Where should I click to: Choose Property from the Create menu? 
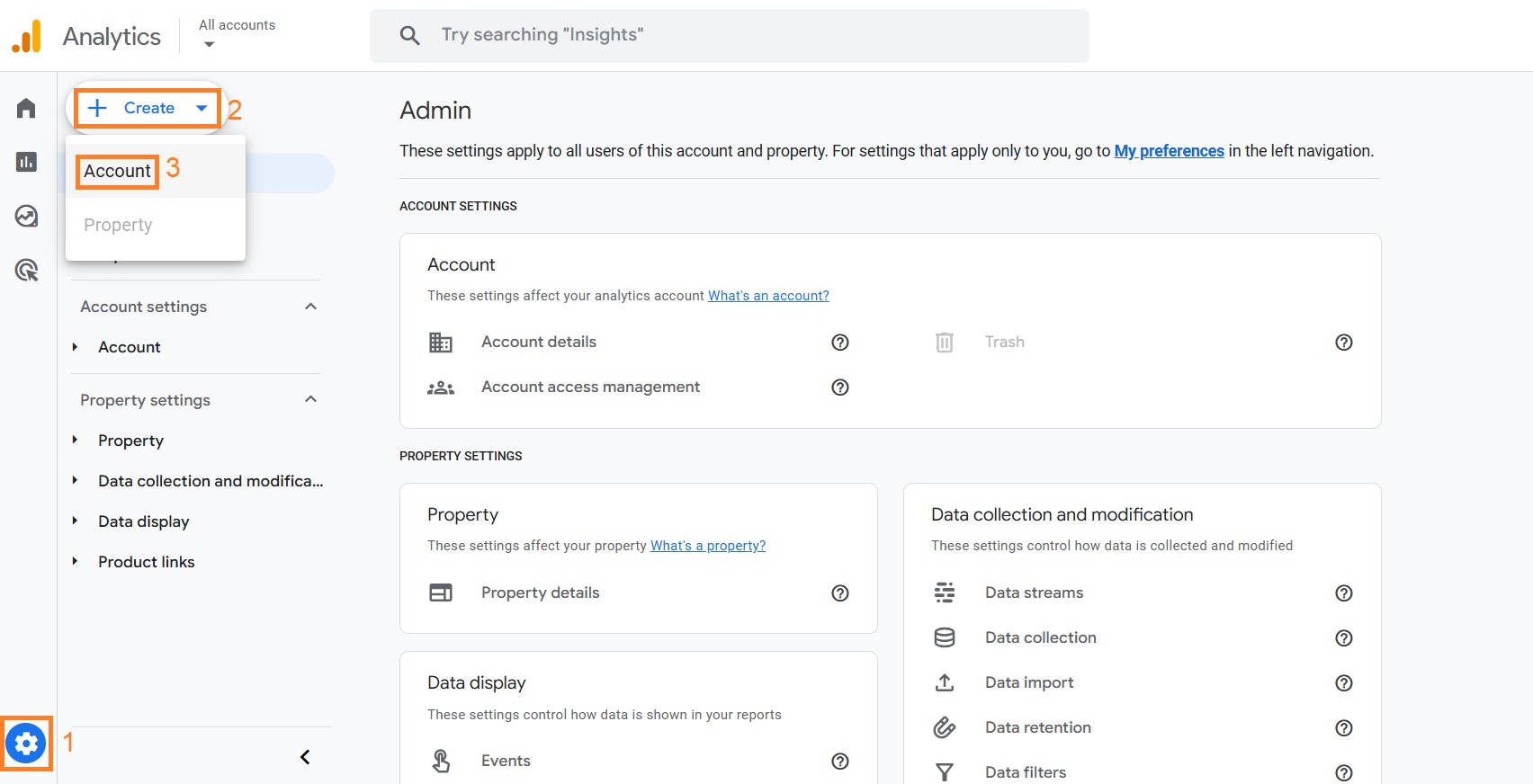coord(156,225)
